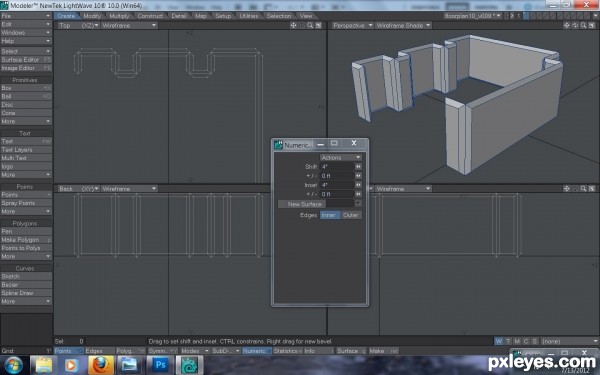The image size is (600, 375).
Task: Switch to the Detail tab
Action: click(179, 16)
